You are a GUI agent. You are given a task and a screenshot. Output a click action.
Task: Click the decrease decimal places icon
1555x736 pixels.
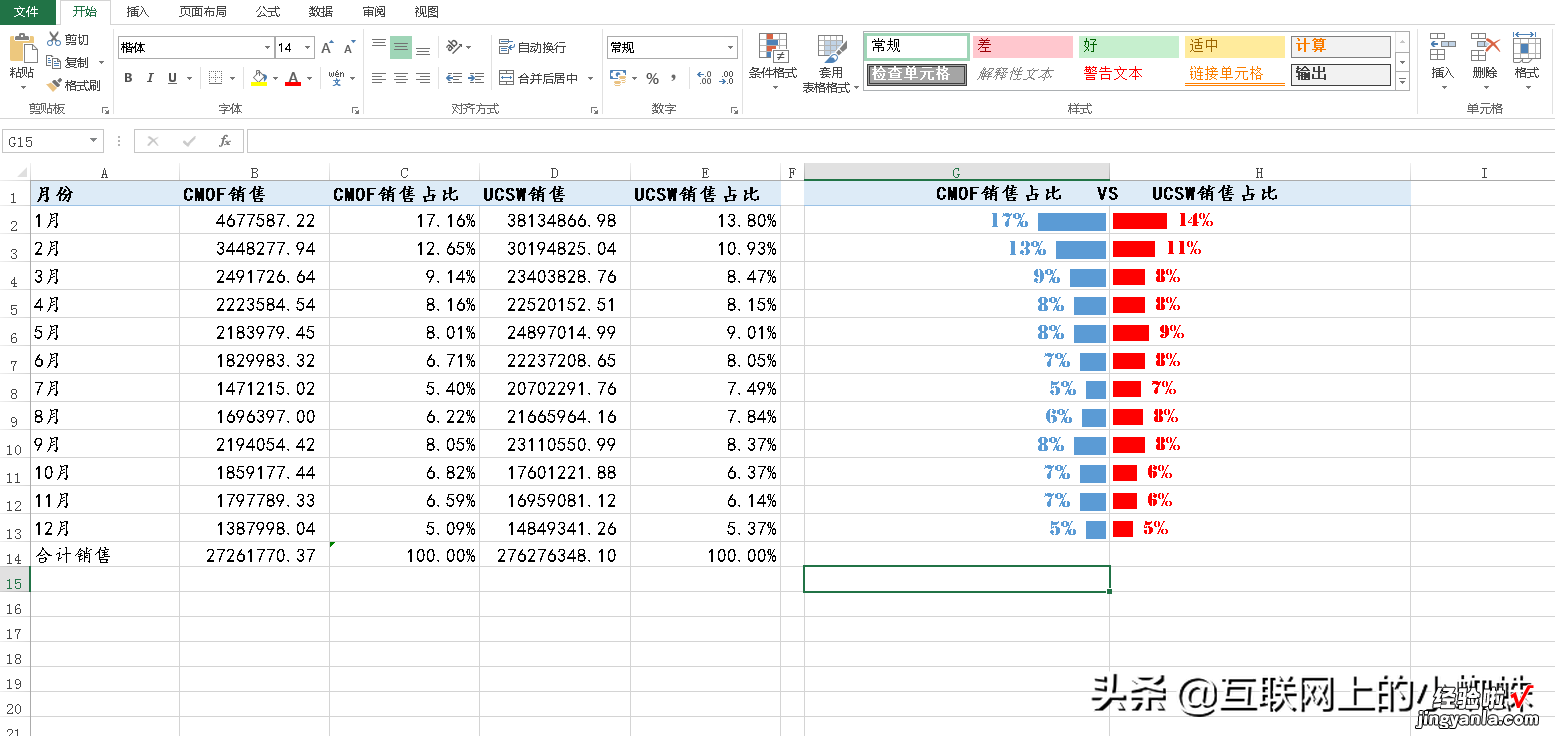[x=726, y=78]
